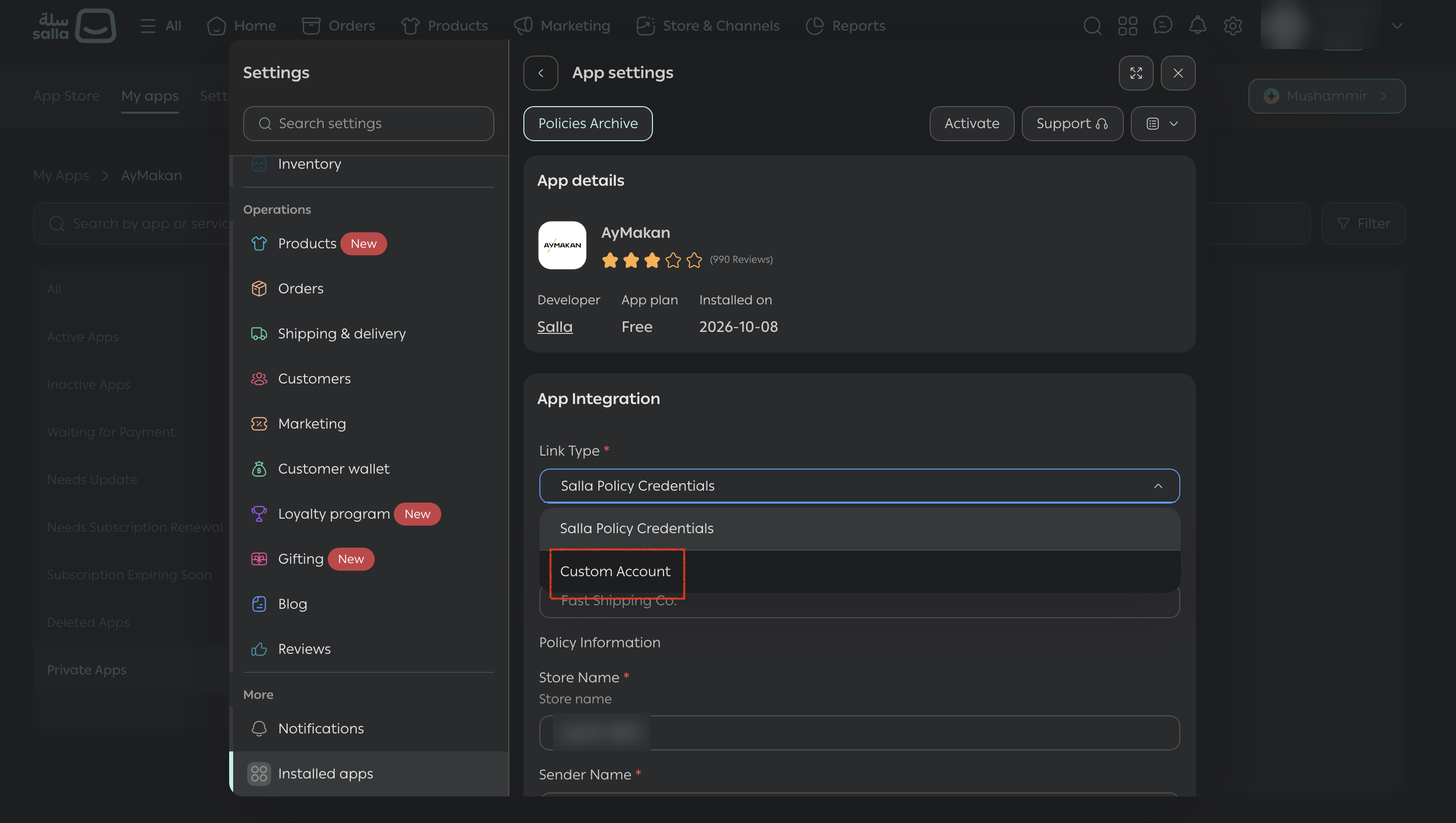Image resolution: width=1456 pixels, height=823 pixels.
Task: Open the notifications bell icon in top bar
Action: 1198,26
